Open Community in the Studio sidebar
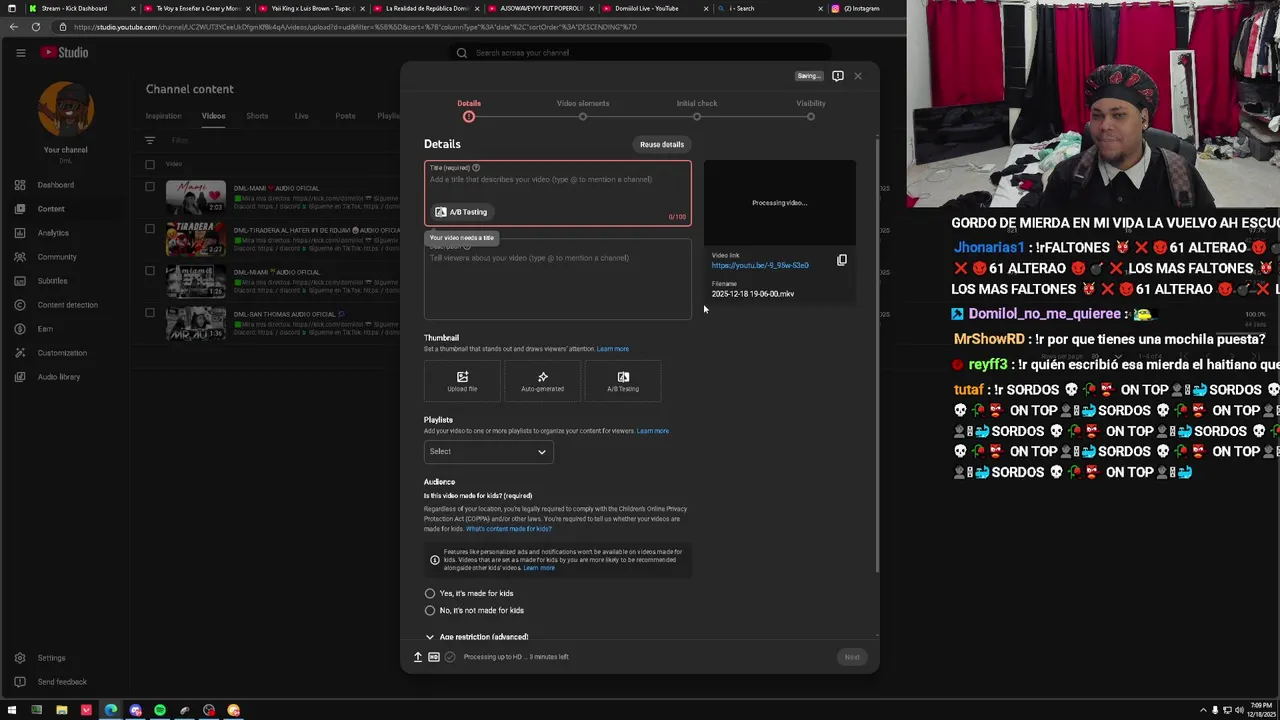The height and width of the screenshot is (720, 1280). 57,257
